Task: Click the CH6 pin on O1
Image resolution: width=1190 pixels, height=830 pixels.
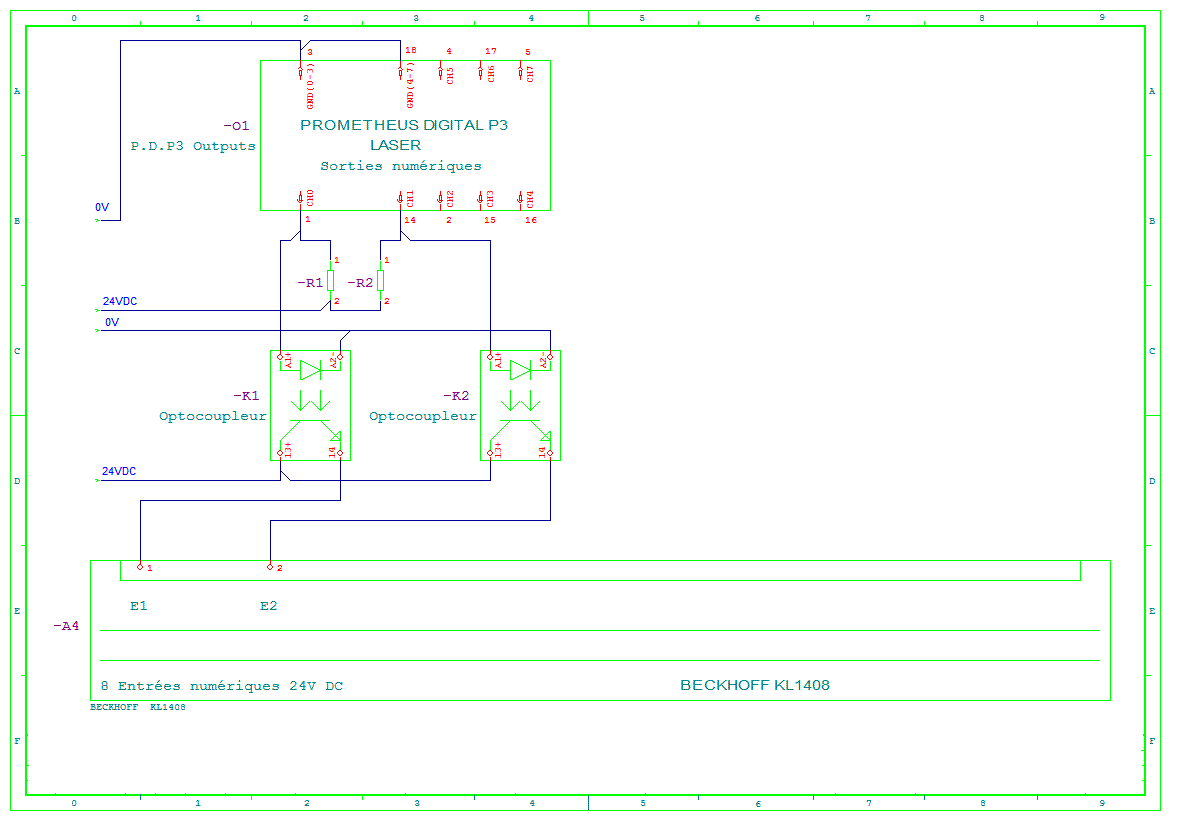Action: [480, 72]
